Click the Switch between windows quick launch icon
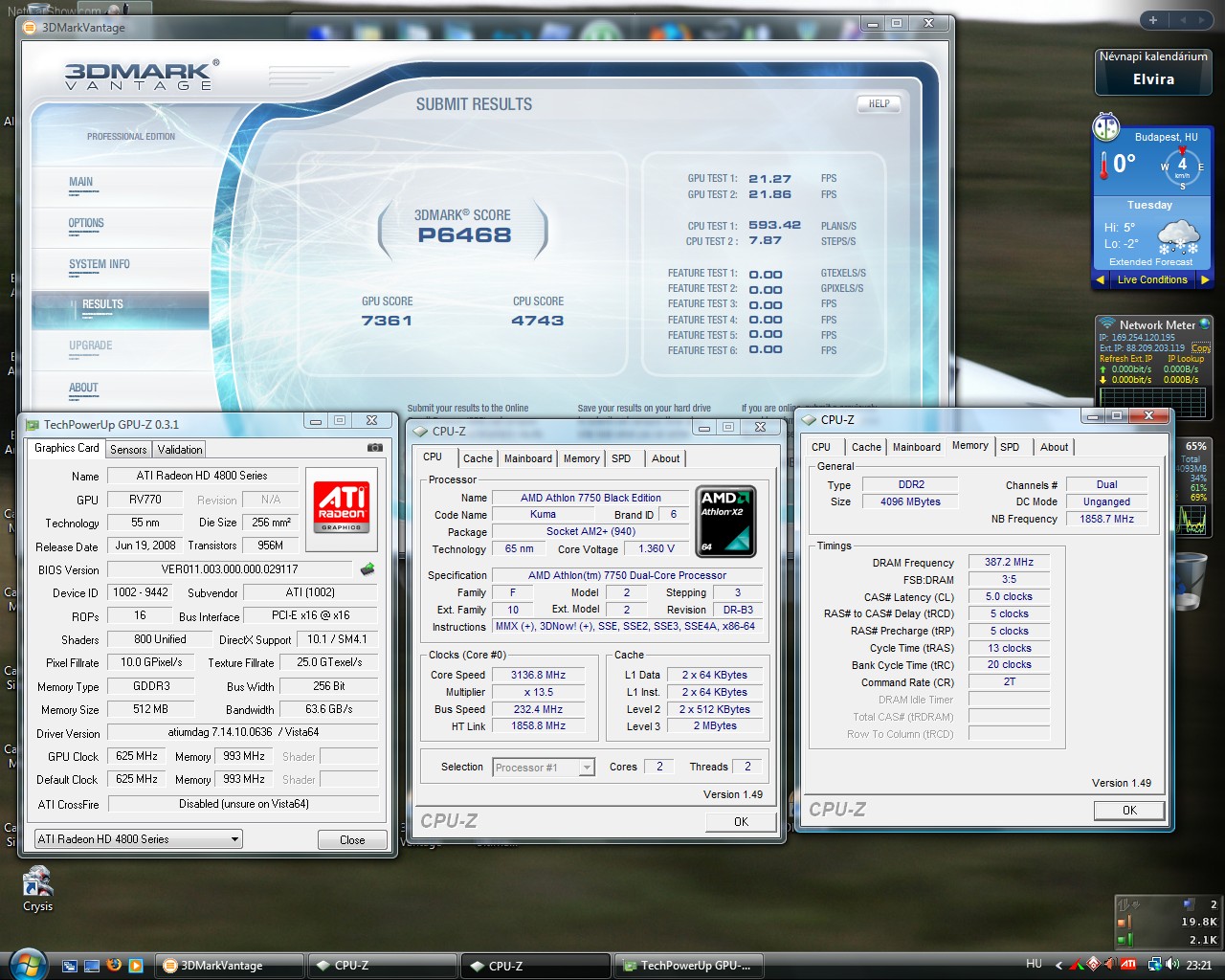Screen dimensions: 1225x980 coord(70,966)
